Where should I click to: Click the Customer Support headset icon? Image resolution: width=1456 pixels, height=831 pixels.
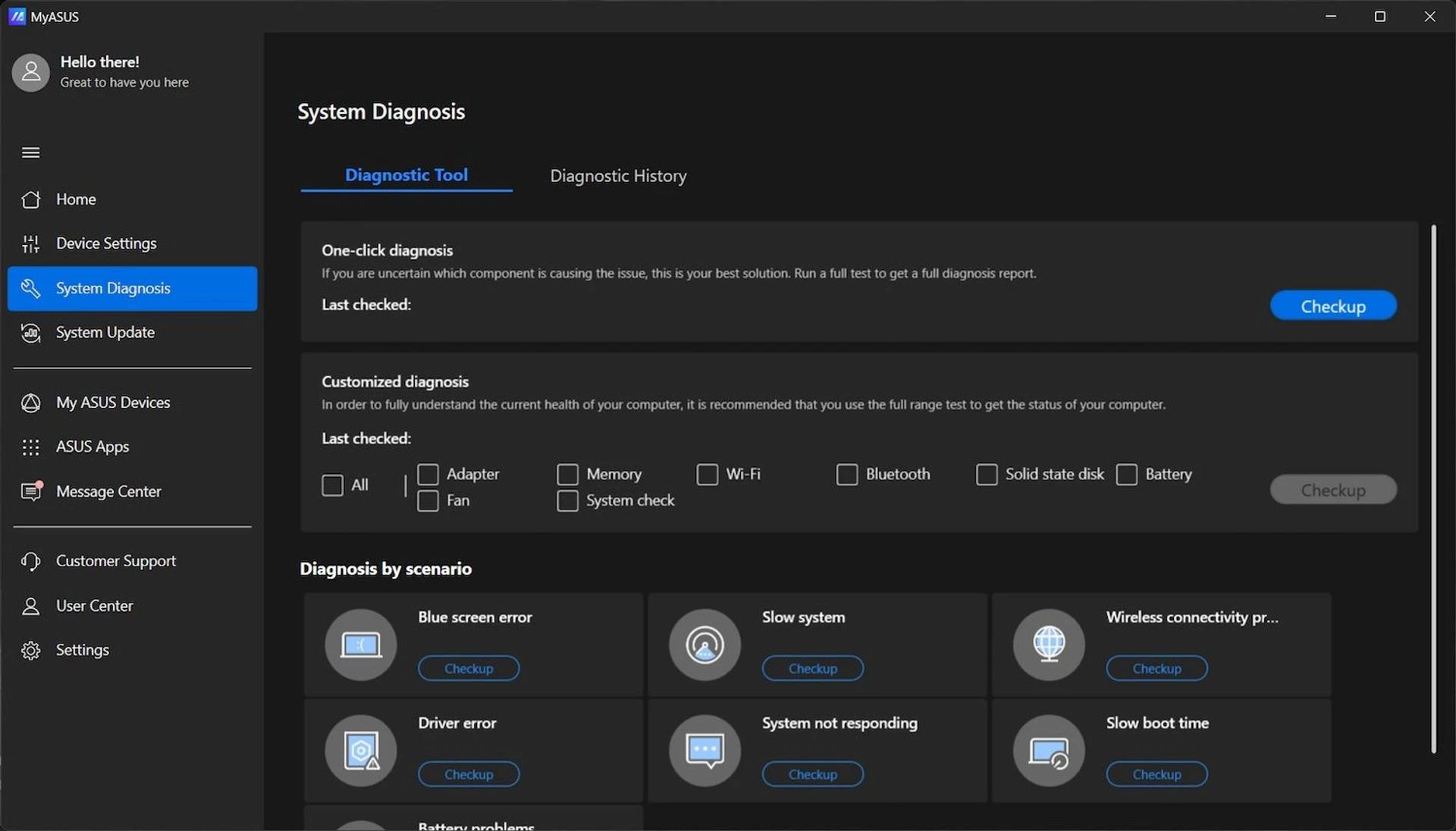coord(31,561)
